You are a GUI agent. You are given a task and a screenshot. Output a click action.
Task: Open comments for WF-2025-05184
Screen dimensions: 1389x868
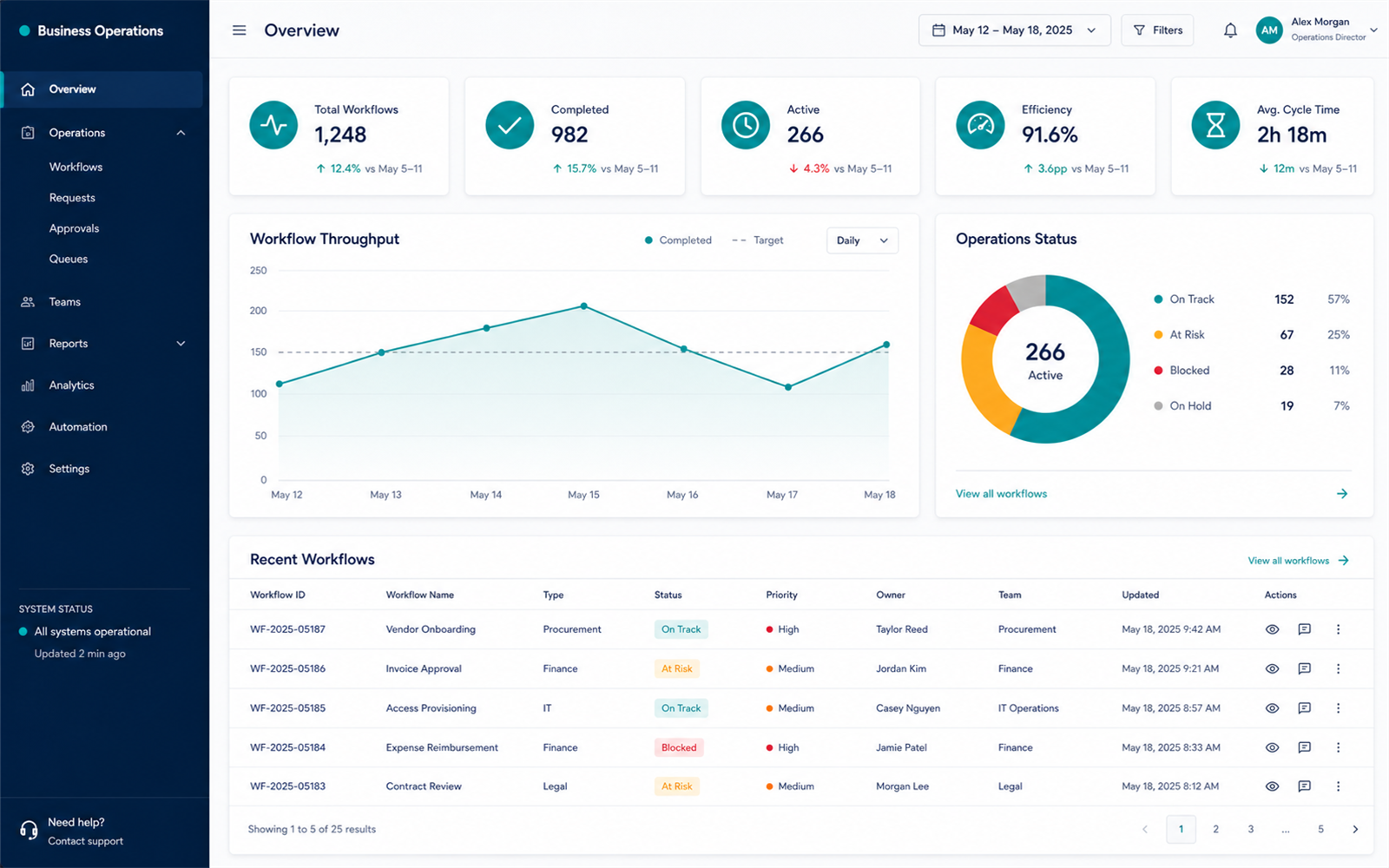coord(1304,747)
